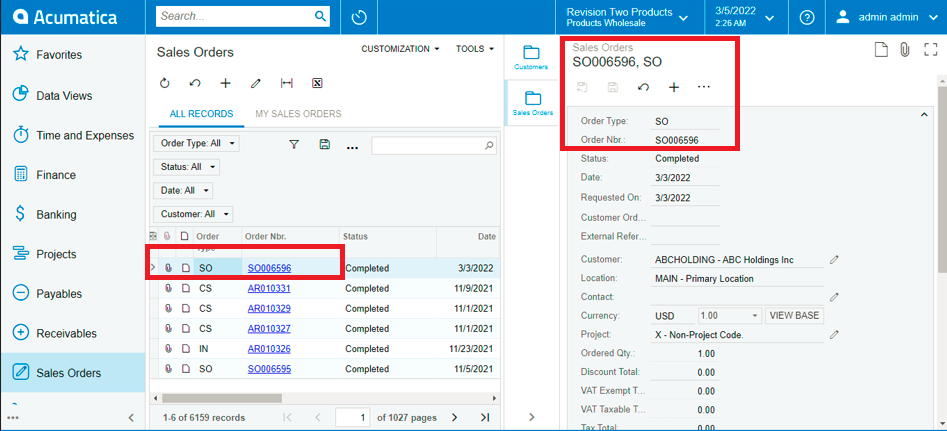This screenshot has width=947, height=431.
Task: Open the attachments paperclip in detail panel
Action: pos(904,49)
